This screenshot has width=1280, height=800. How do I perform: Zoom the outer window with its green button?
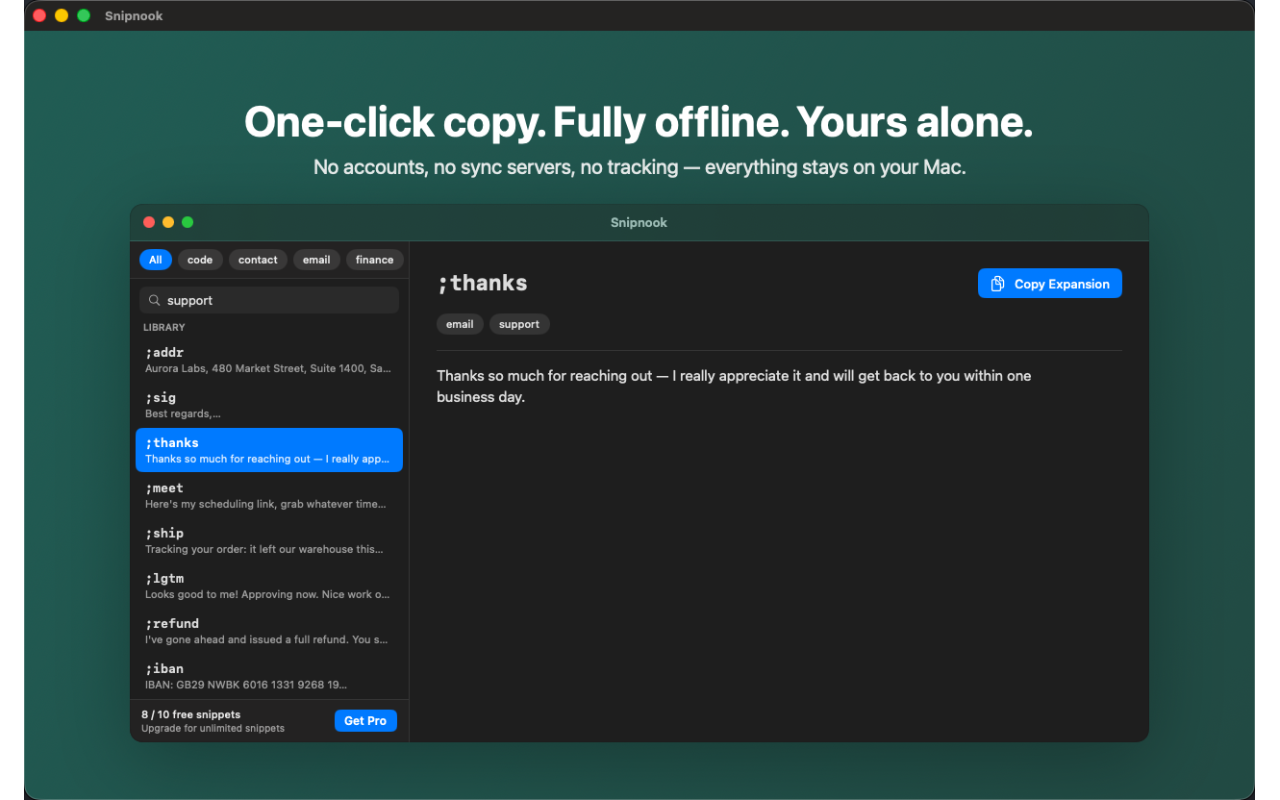pyautogui.click(x=84, y=15)
